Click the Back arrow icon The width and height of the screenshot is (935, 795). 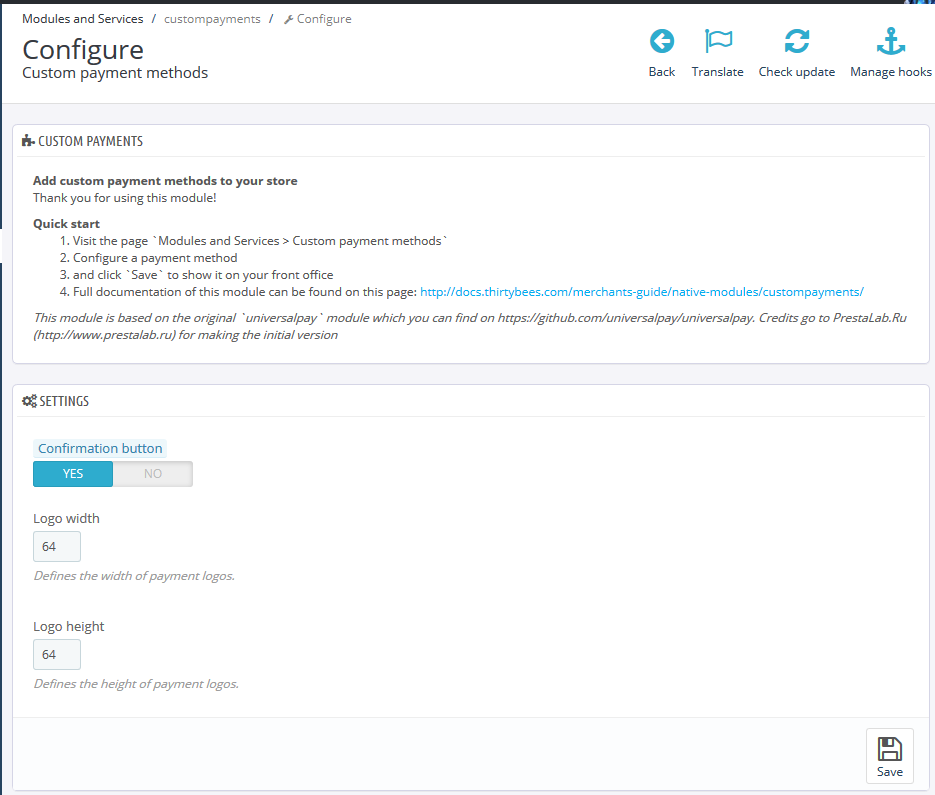(x=661, y=41)
